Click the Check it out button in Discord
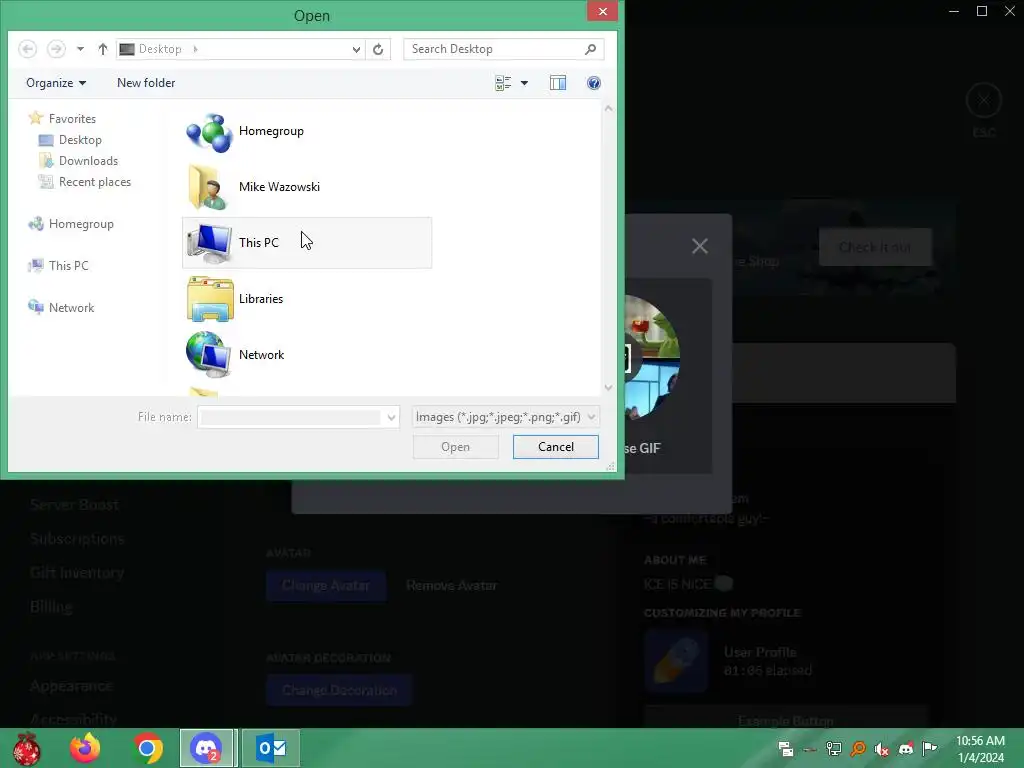 [x=874, y=247]
